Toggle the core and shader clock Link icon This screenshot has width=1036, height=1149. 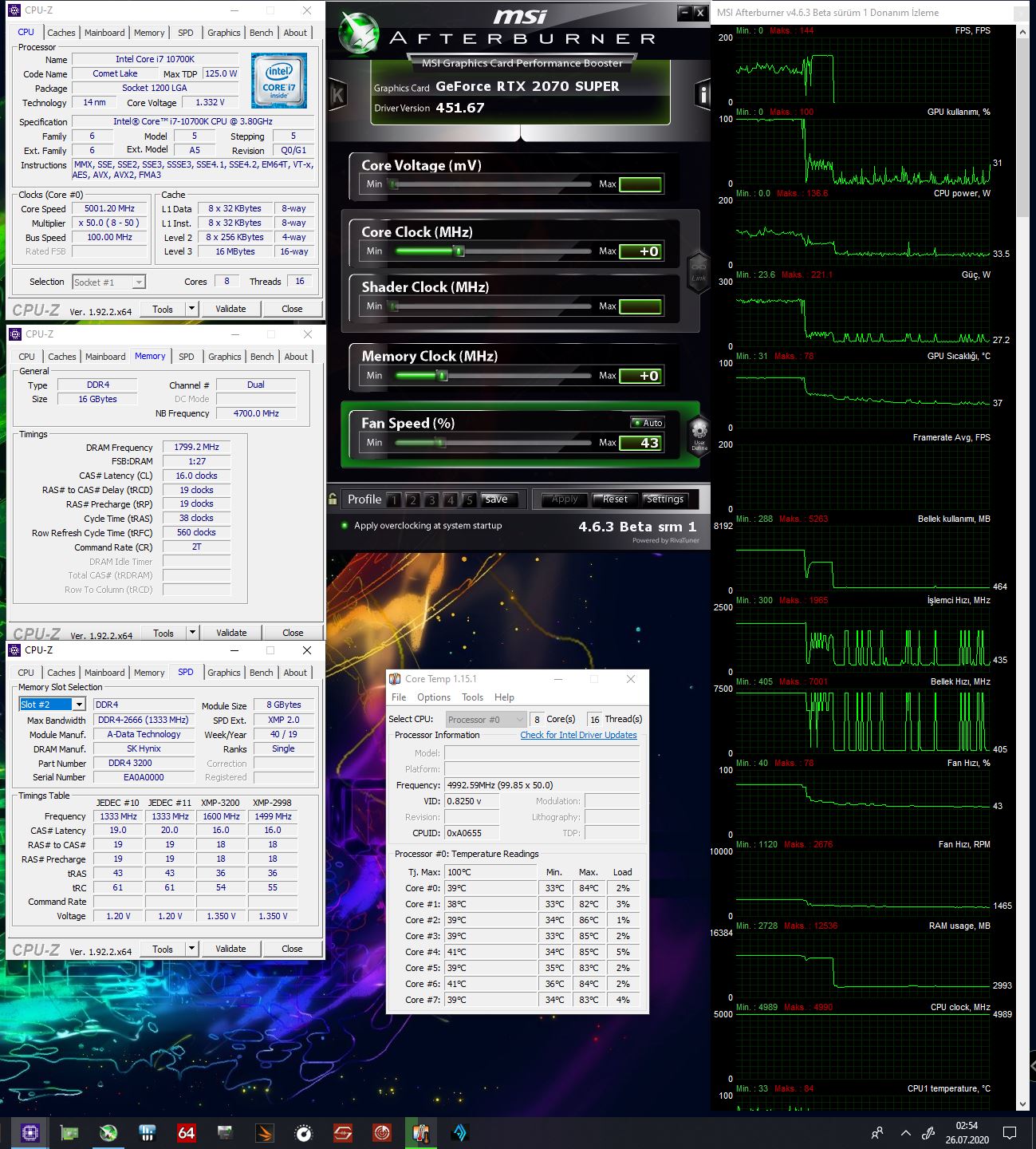coord(699,272)
